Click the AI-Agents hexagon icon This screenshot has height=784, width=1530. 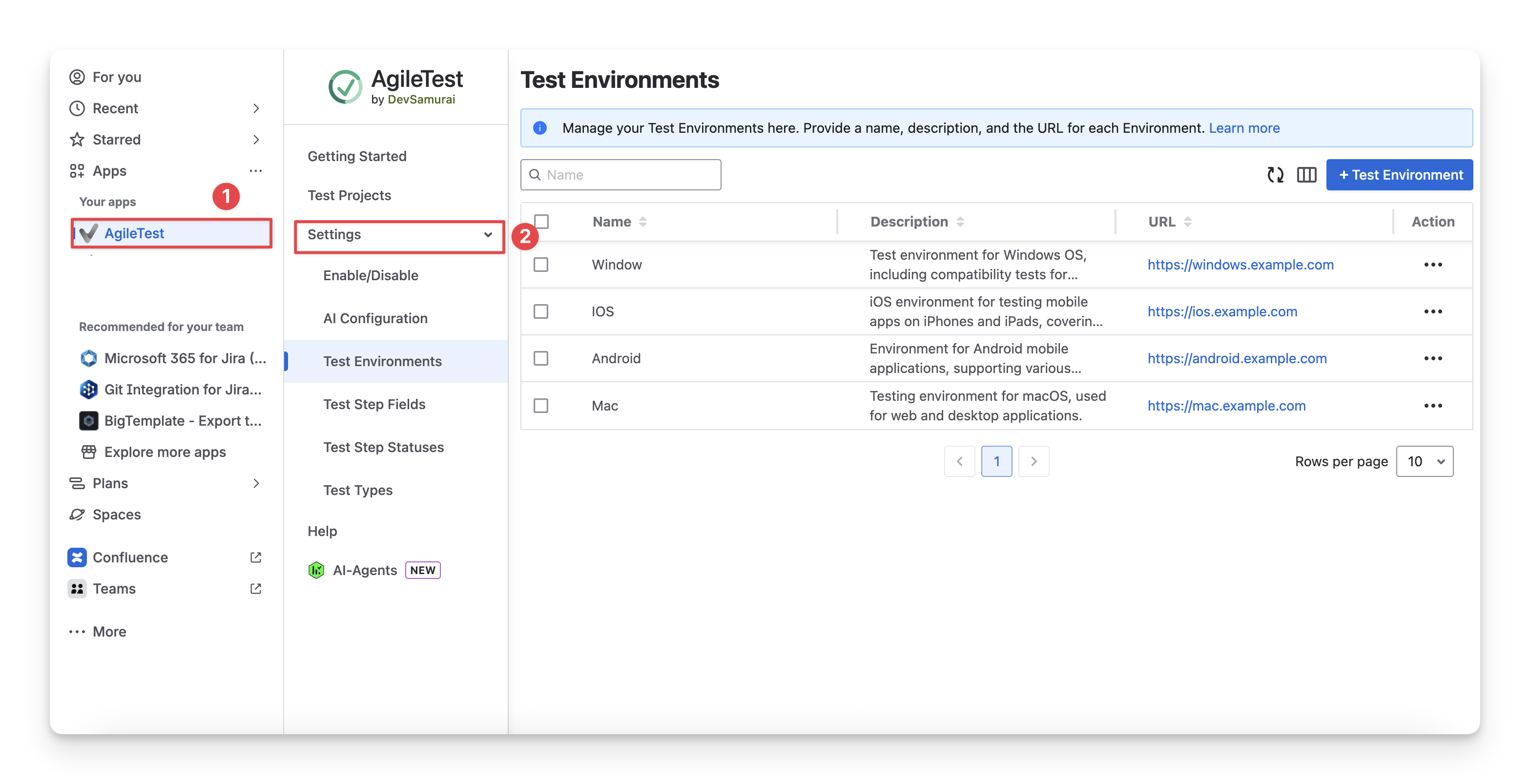point(316,570)
